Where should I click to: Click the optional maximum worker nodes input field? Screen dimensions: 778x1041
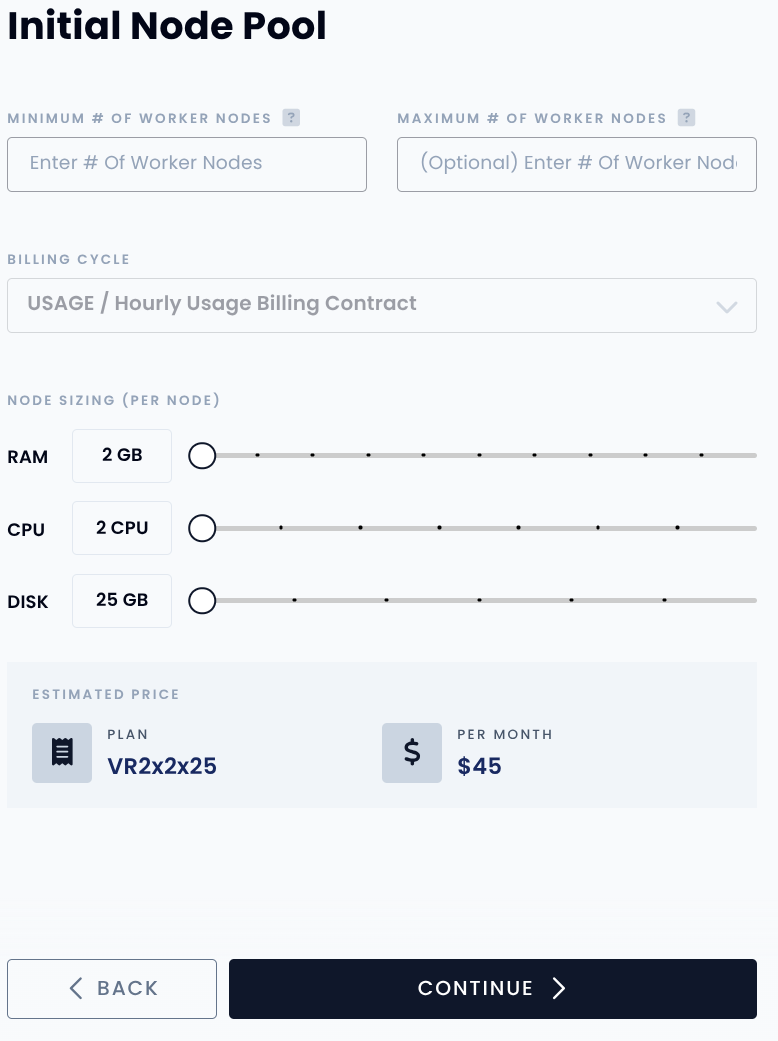[x=577, y=164]
